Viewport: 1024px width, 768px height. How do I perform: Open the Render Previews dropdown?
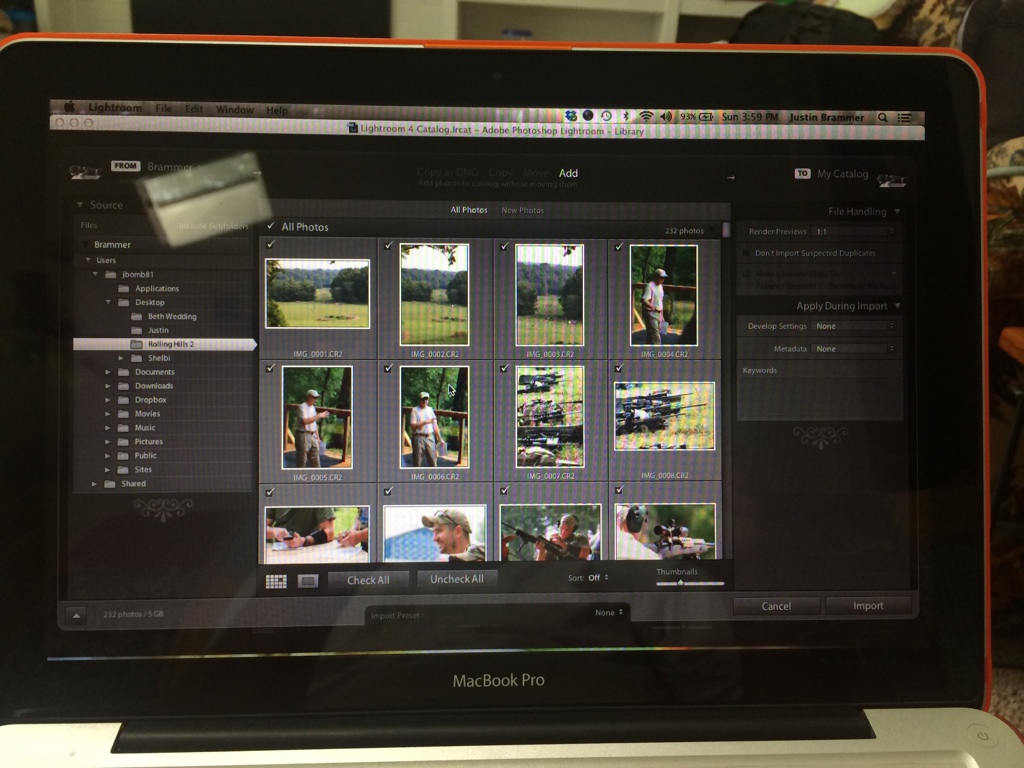point(854,232)
